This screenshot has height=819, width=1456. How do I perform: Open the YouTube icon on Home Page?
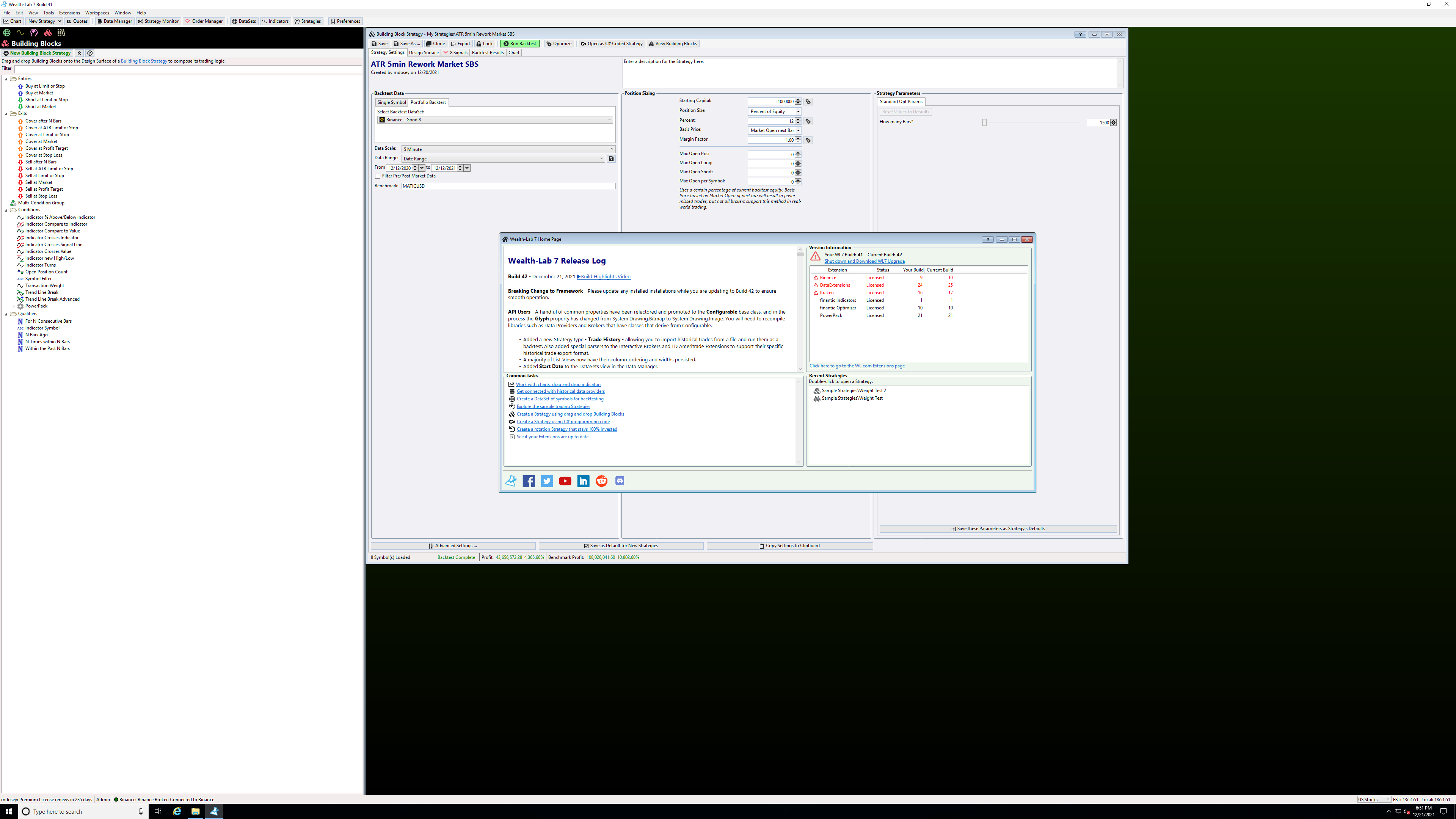click(565, 481)
